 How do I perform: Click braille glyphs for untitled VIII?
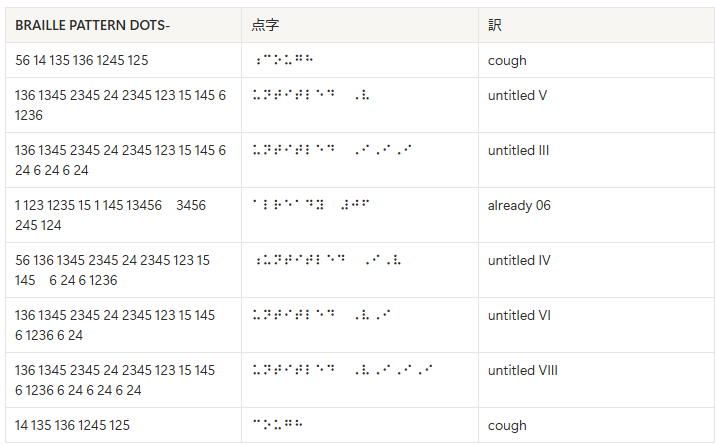[342, 370]
